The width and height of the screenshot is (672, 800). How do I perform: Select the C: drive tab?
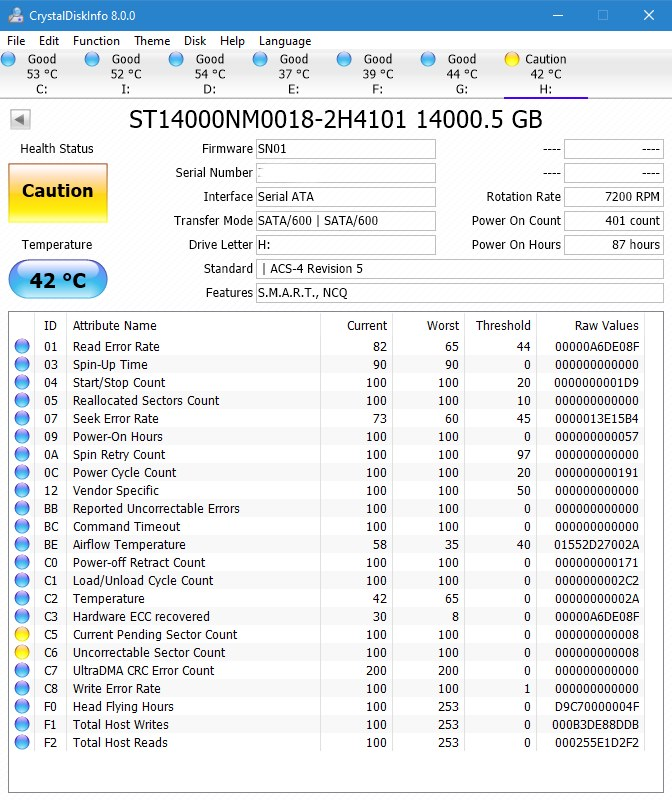[x=42, y=74]
